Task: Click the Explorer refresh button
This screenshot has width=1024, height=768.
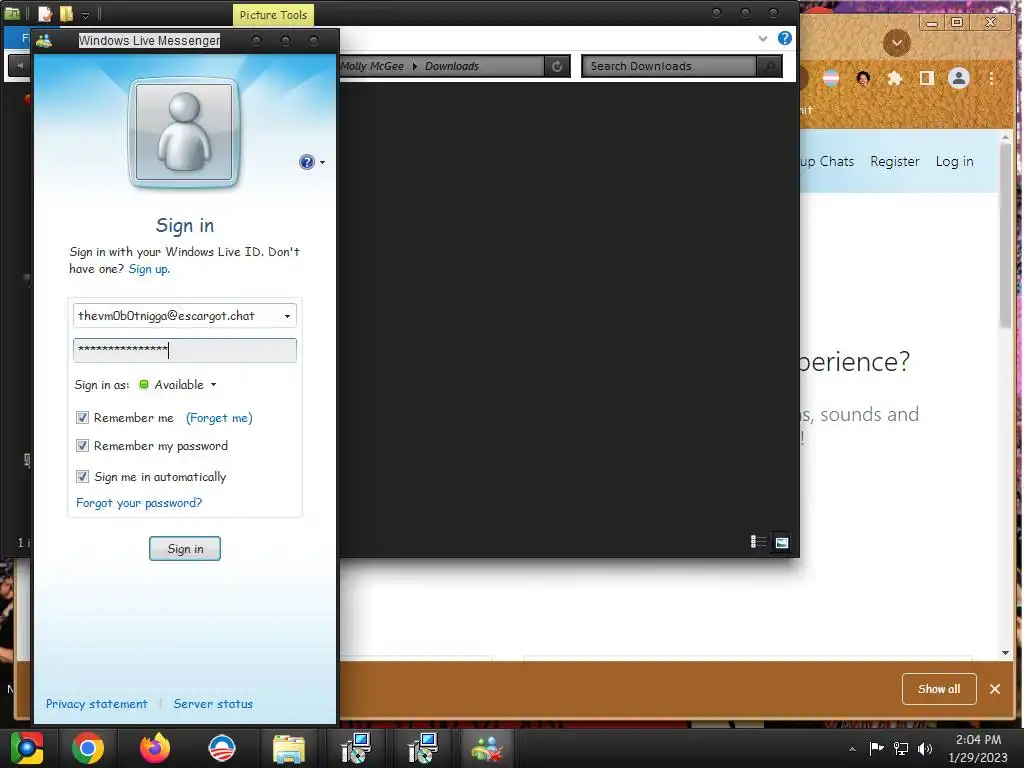Action: point(557,66)
